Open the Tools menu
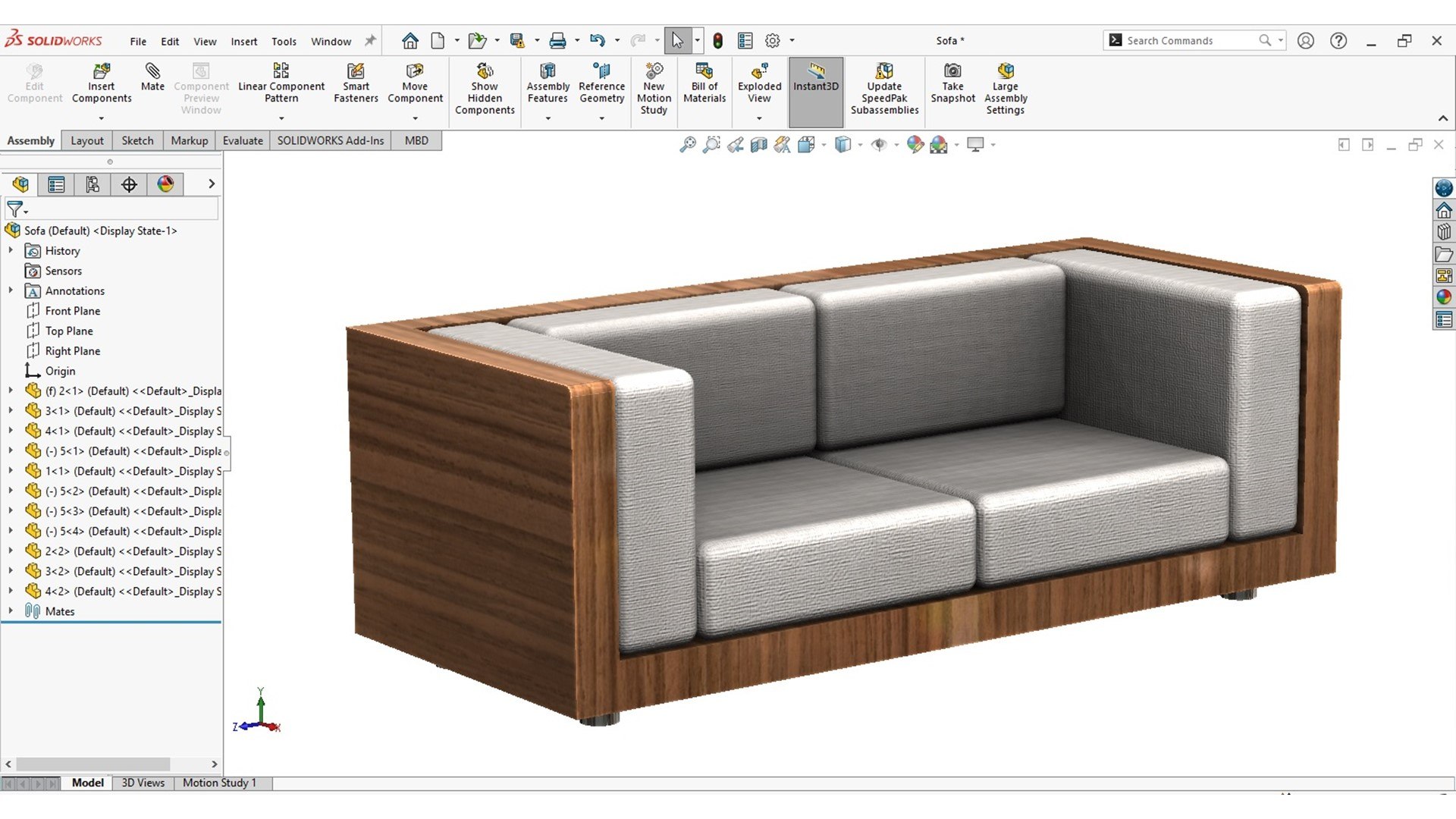 (284, 42)
